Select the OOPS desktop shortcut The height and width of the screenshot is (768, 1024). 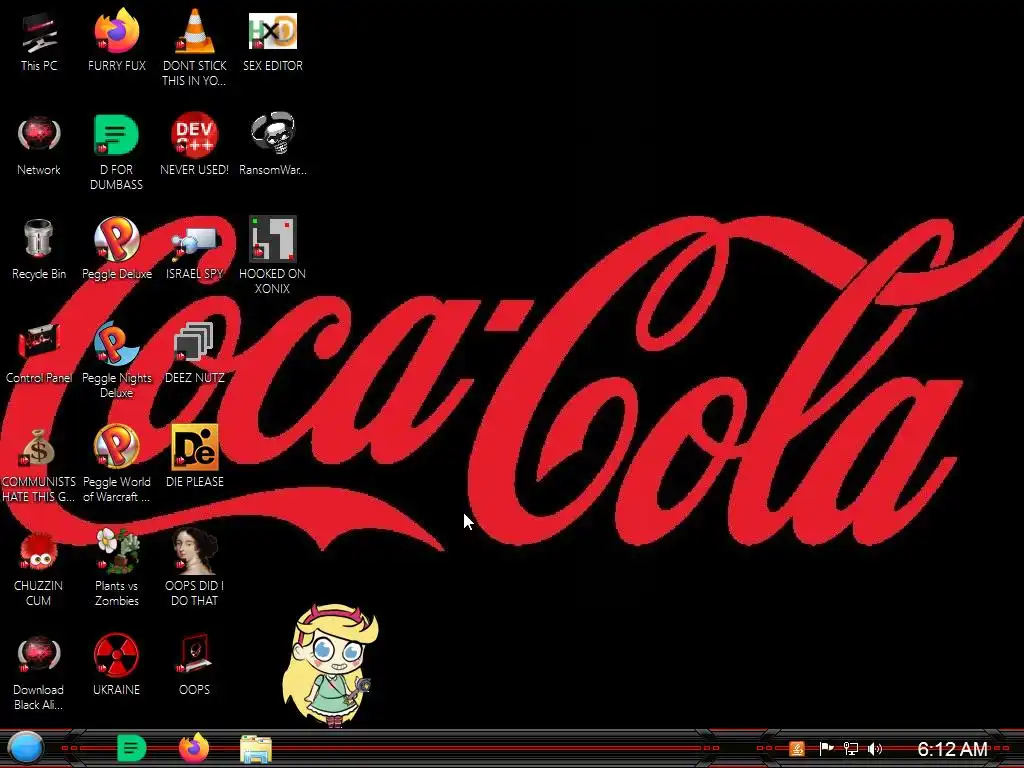(x=195, y=655)
